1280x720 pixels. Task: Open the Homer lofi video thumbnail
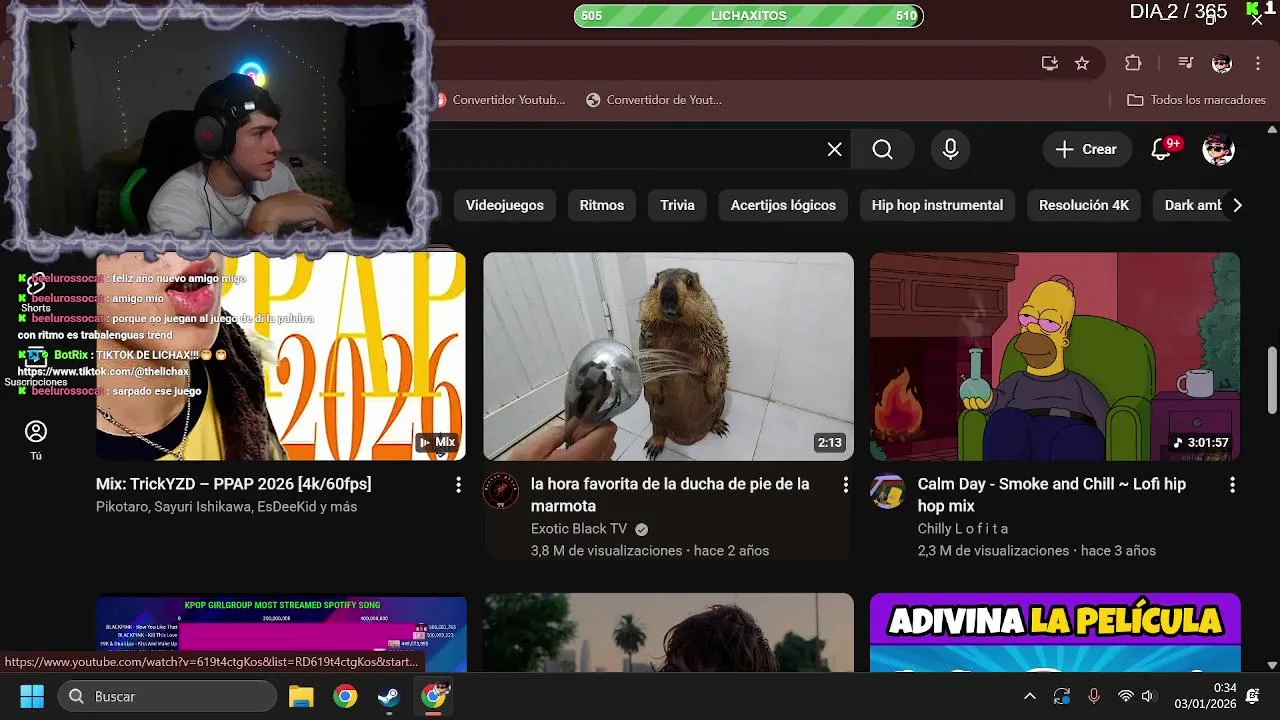pos(1055,356)
